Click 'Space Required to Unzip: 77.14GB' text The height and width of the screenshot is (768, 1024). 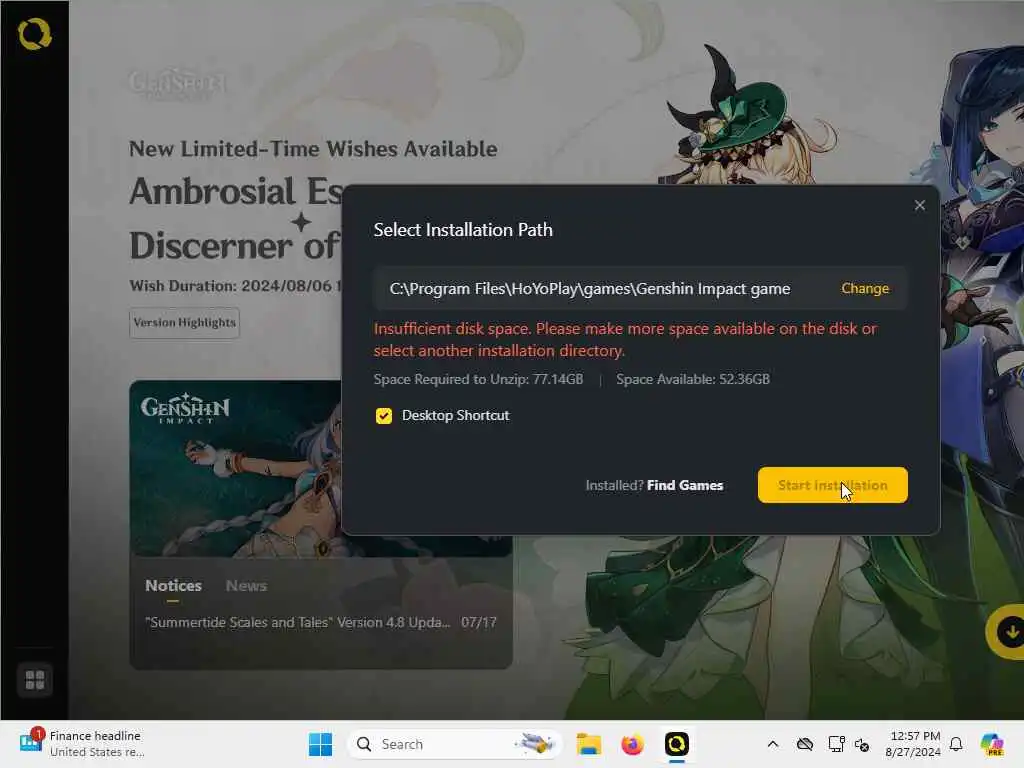click(478, 379)
